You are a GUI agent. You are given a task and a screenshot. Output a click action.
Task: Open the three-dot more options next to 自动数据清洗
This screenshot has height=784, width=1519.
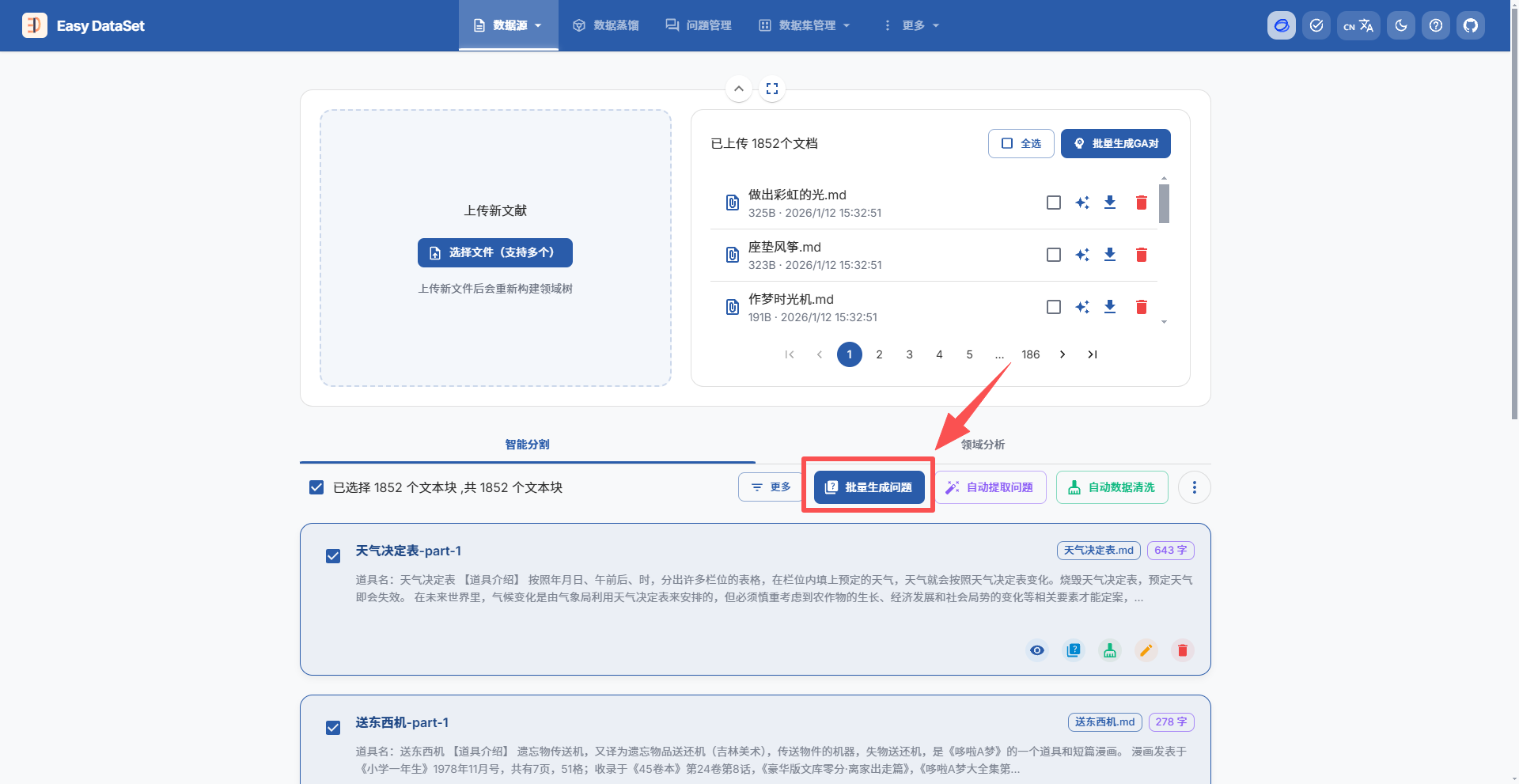(1195, 487)
